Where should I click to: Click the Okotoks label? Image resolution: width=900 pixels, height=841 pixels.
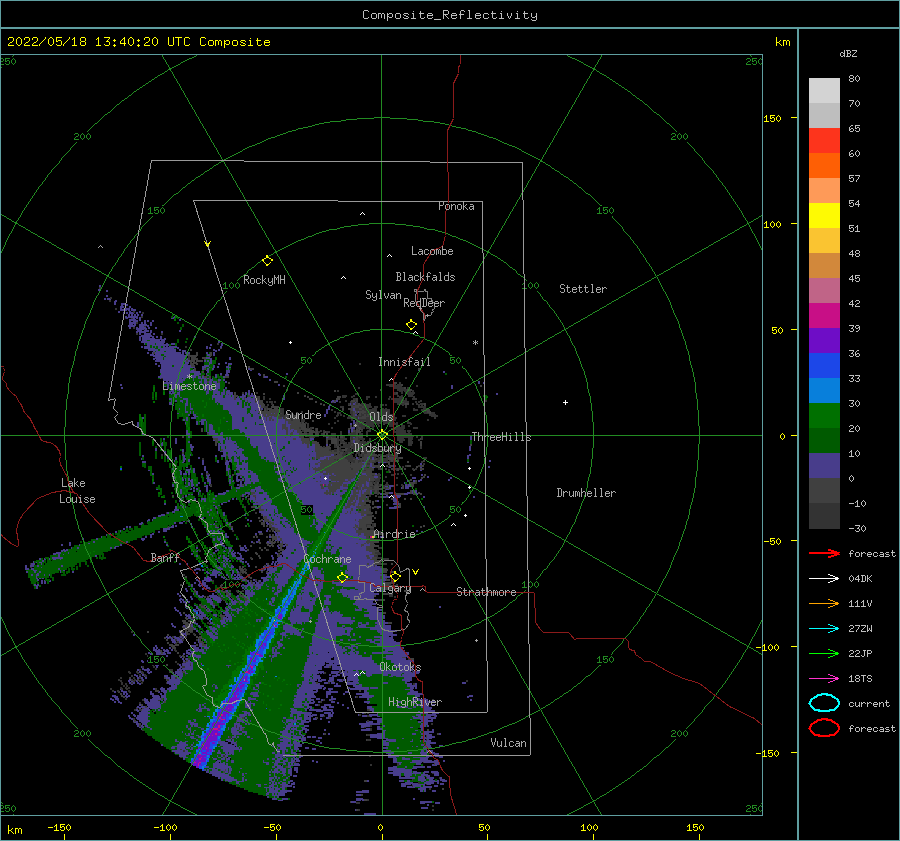click(x=400, y=667)
